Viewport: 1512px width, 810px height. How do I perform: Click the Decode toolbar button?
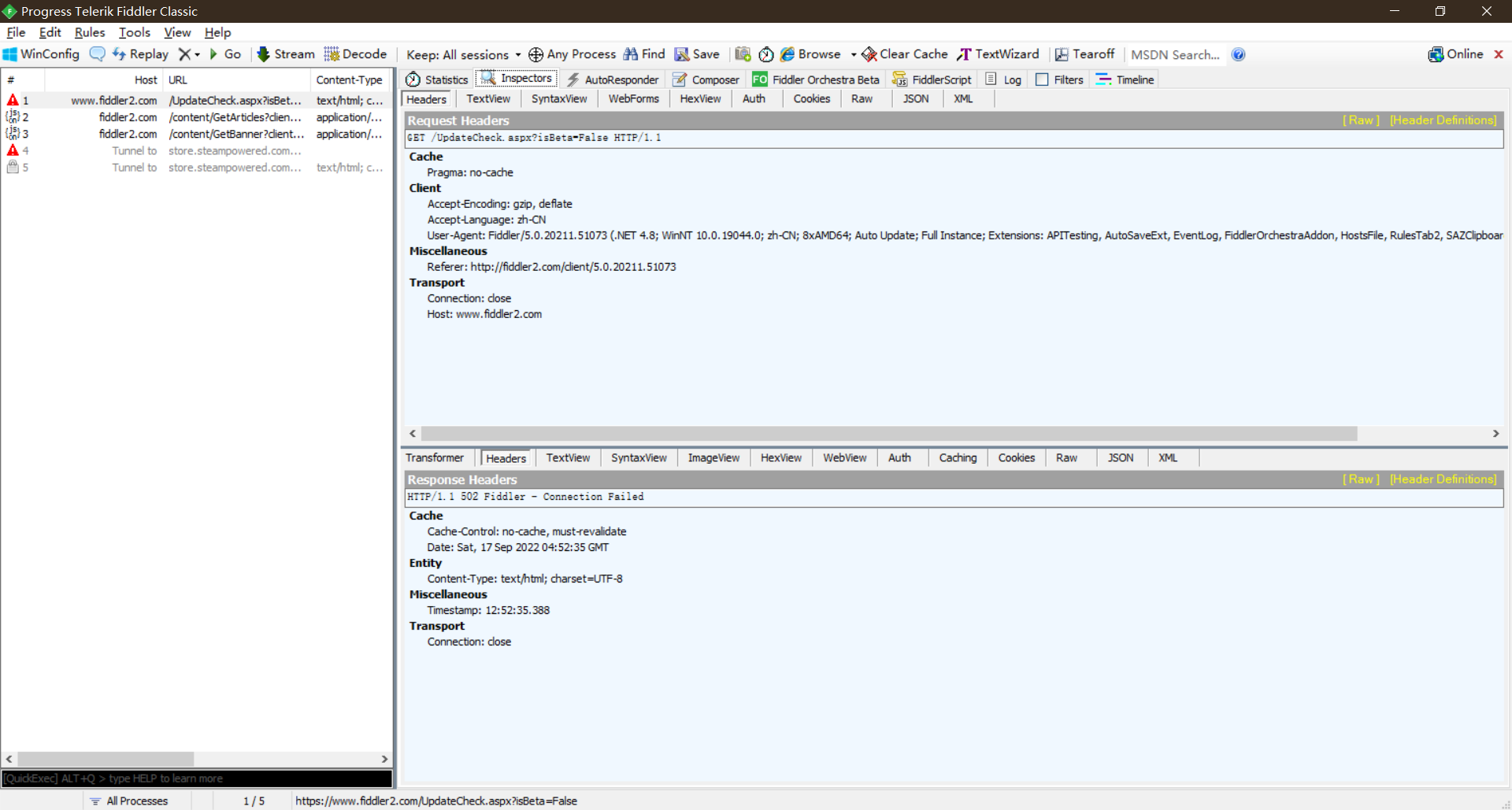tap(356, 54)
